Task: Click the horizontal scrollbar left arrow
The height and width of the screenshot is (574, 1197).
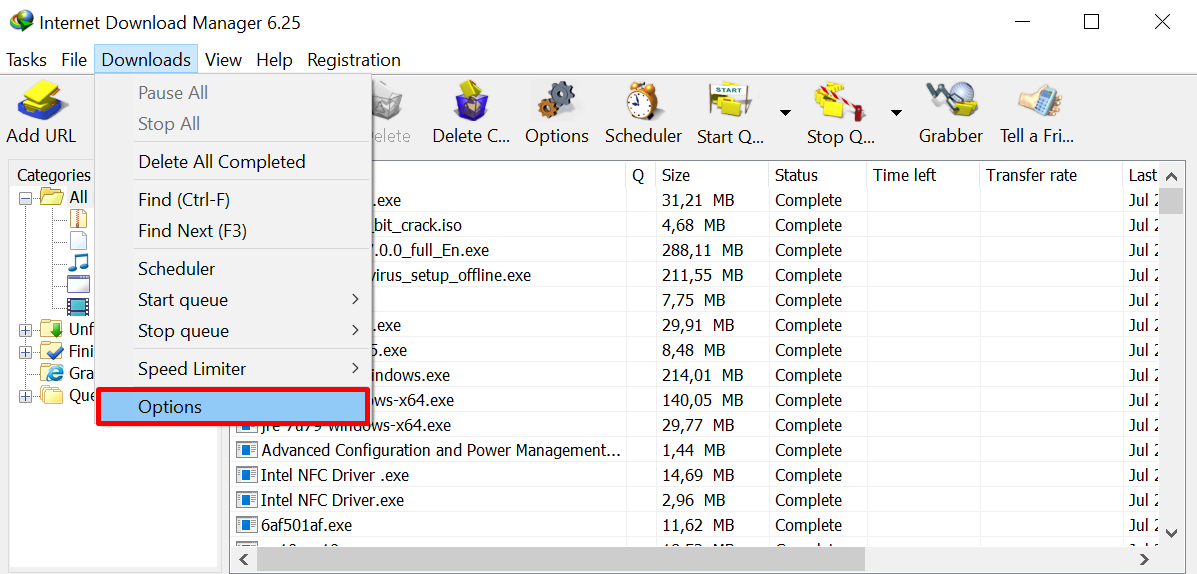Action: pos(244,559)
